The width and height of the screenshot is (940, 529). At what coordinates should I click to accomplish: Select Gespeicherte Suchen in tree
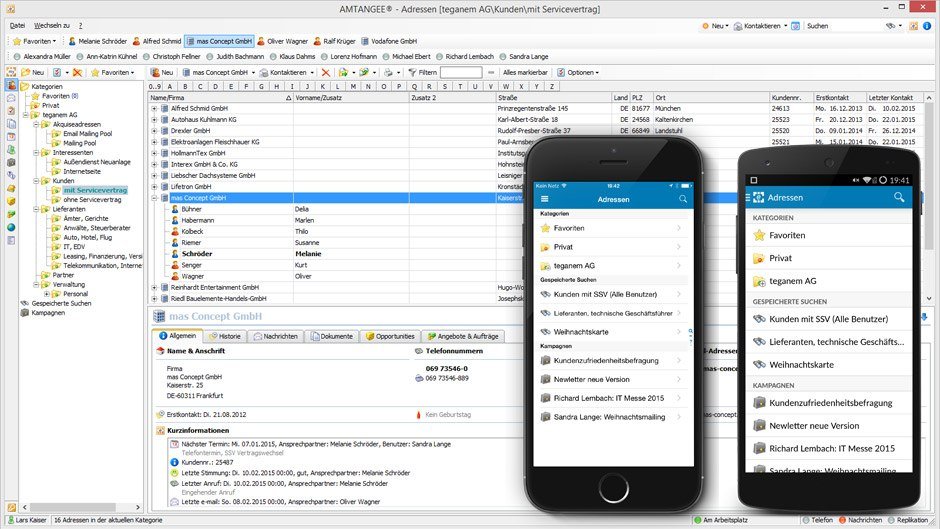61,303
